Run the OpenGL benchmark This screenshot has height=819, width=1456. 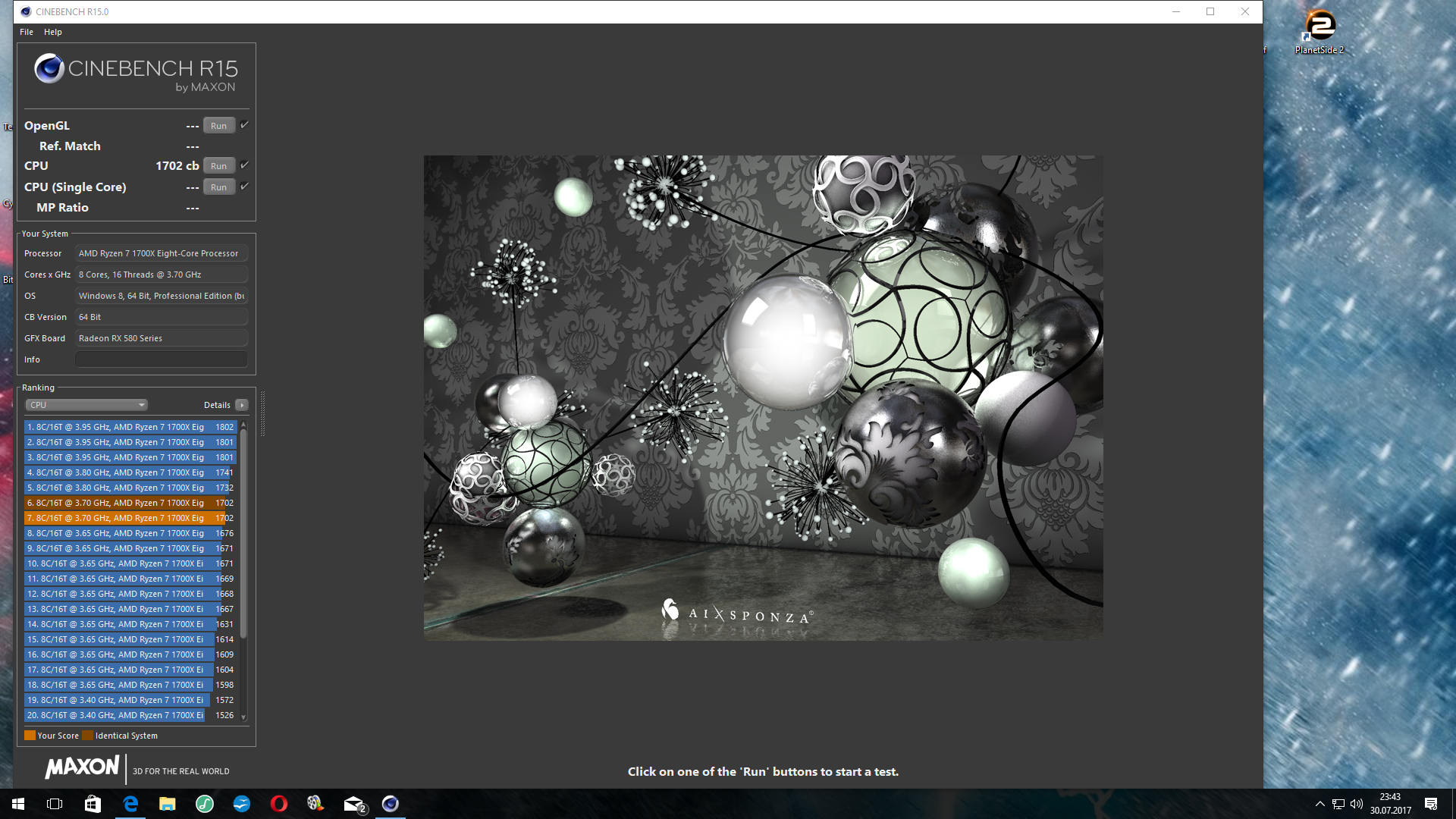218,126
